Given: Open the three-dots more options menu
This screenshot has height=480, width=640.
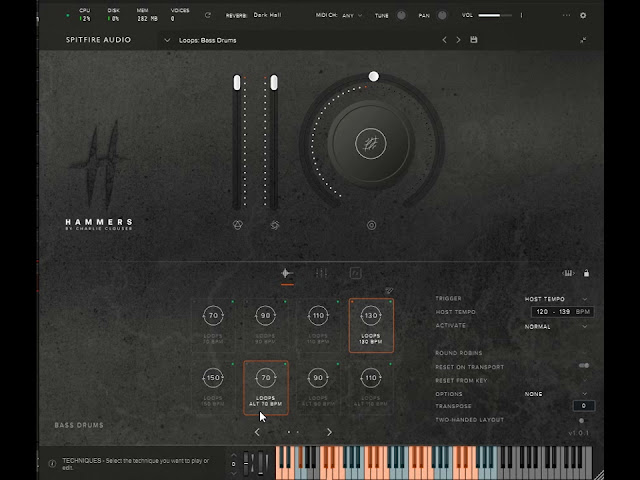Looking at the screenshot, I should (566, 16).
